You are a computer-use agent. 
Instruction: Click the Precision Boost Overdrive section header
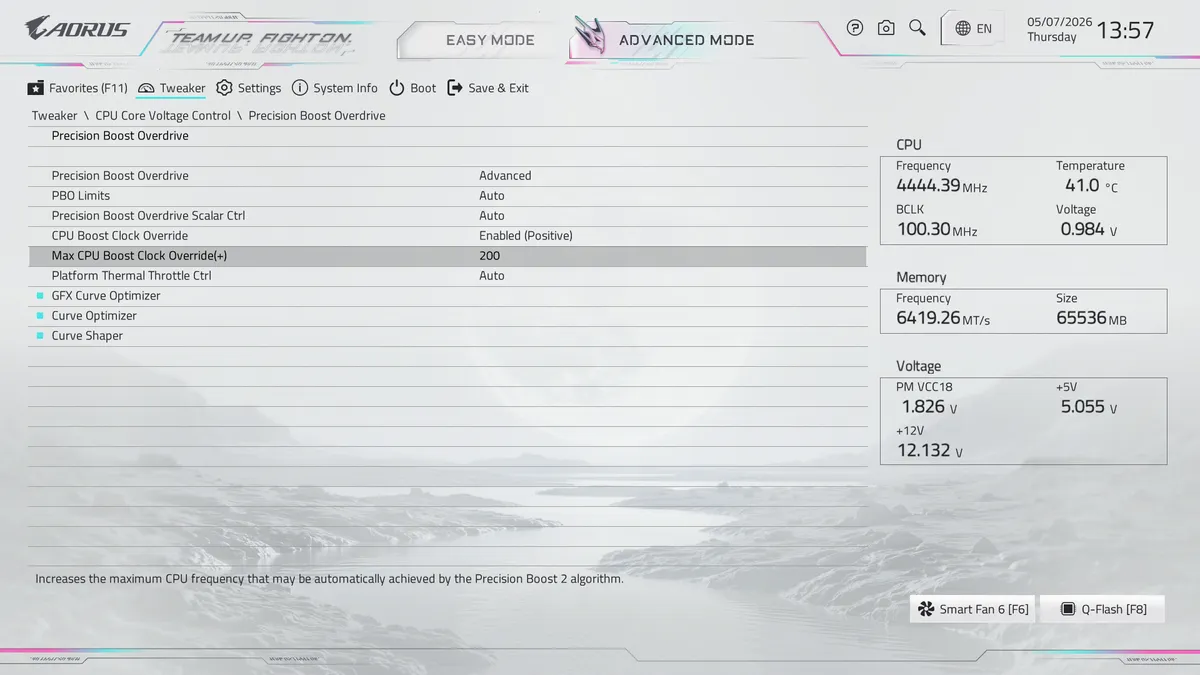120,136
